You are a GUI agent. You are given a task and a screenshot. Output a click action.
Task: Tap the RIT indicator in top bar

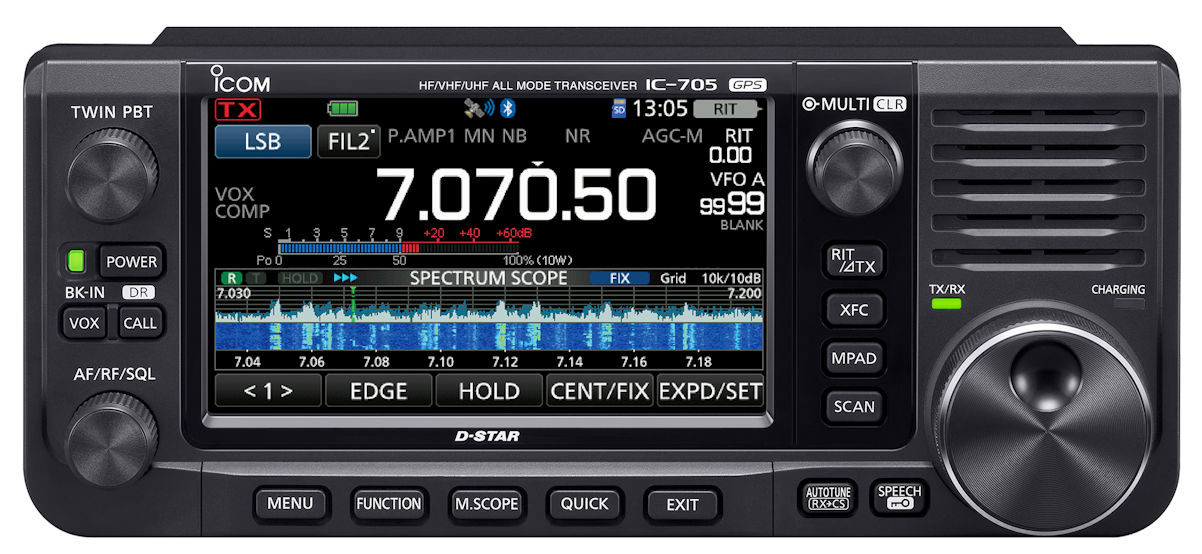pos(724,108)
